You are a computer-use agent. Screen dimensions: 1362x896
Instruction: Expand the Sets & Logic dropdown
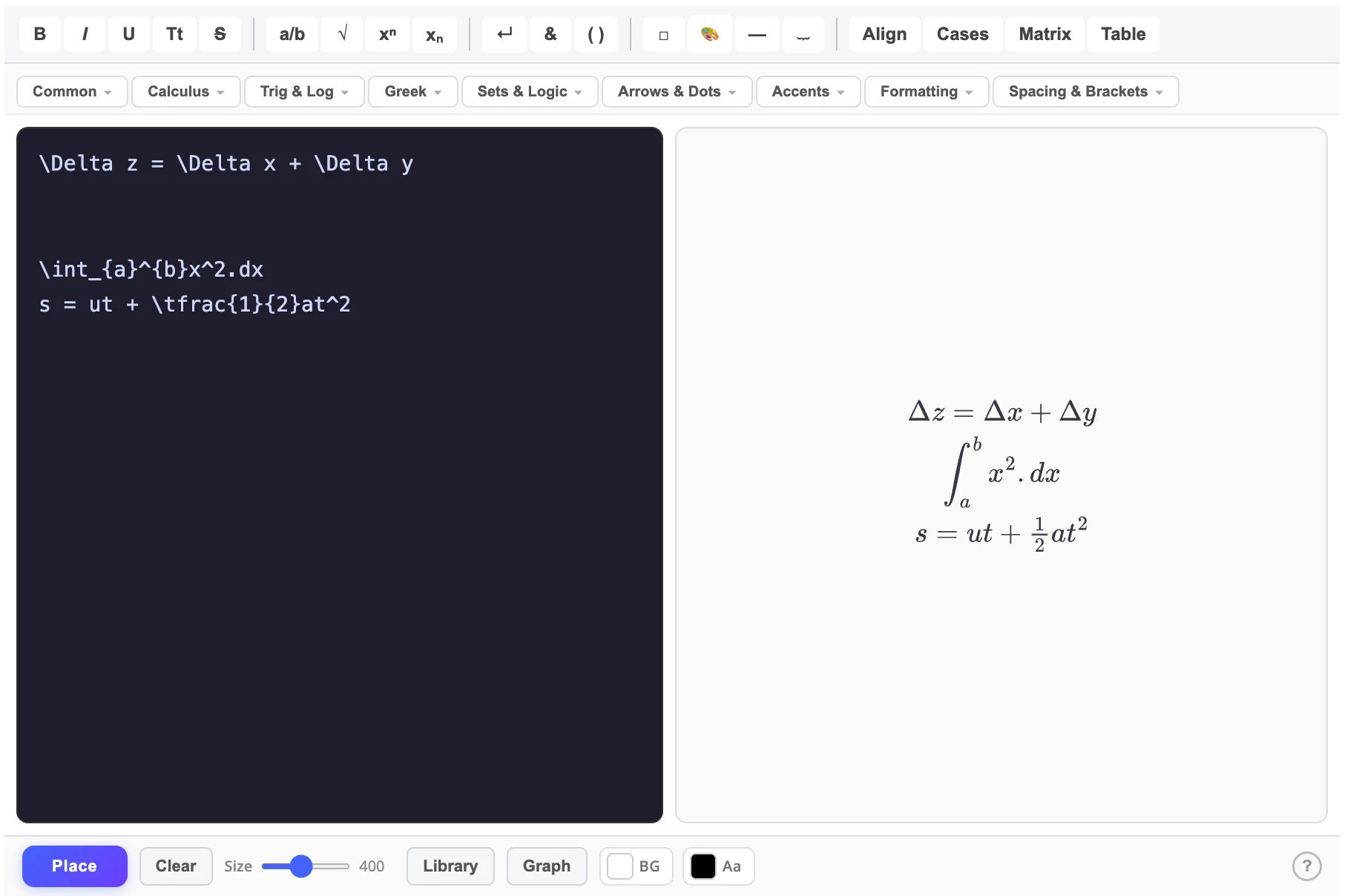(530, 92)
